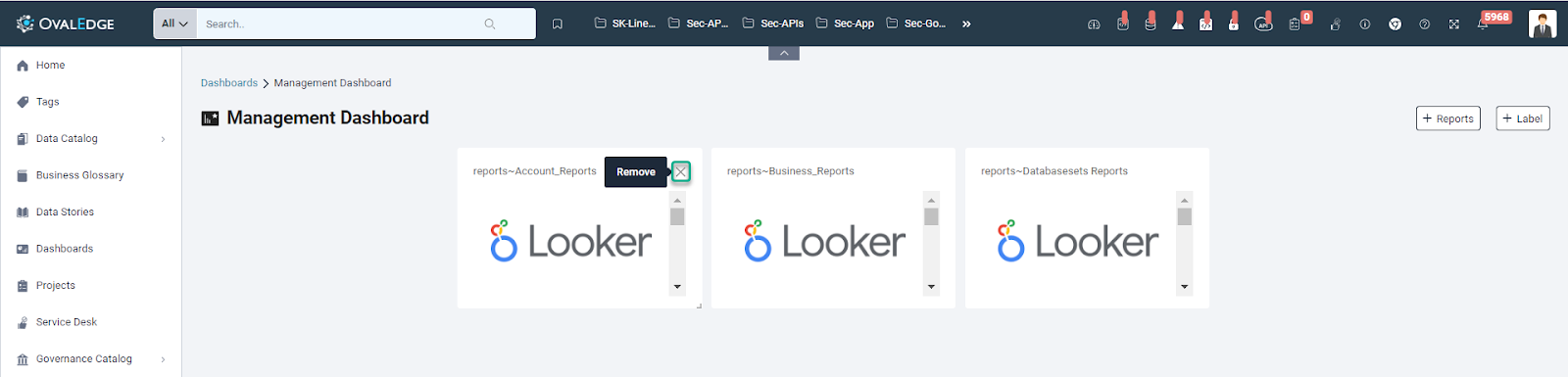1568x377 pixels.
Task: Open the Sec-App bookmark folder
Action: point(845,24)
